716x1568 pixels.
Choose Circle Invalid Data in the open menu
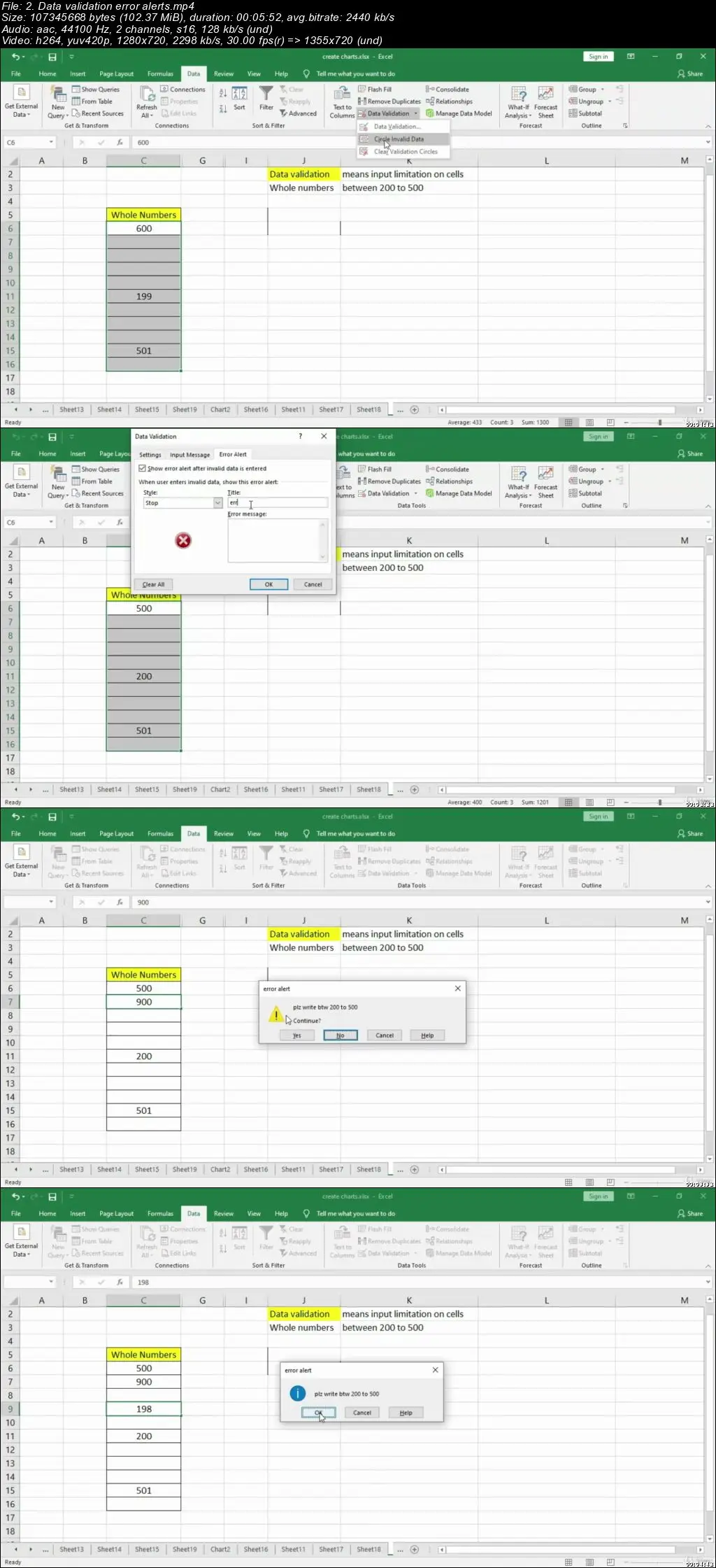point(399,139)
